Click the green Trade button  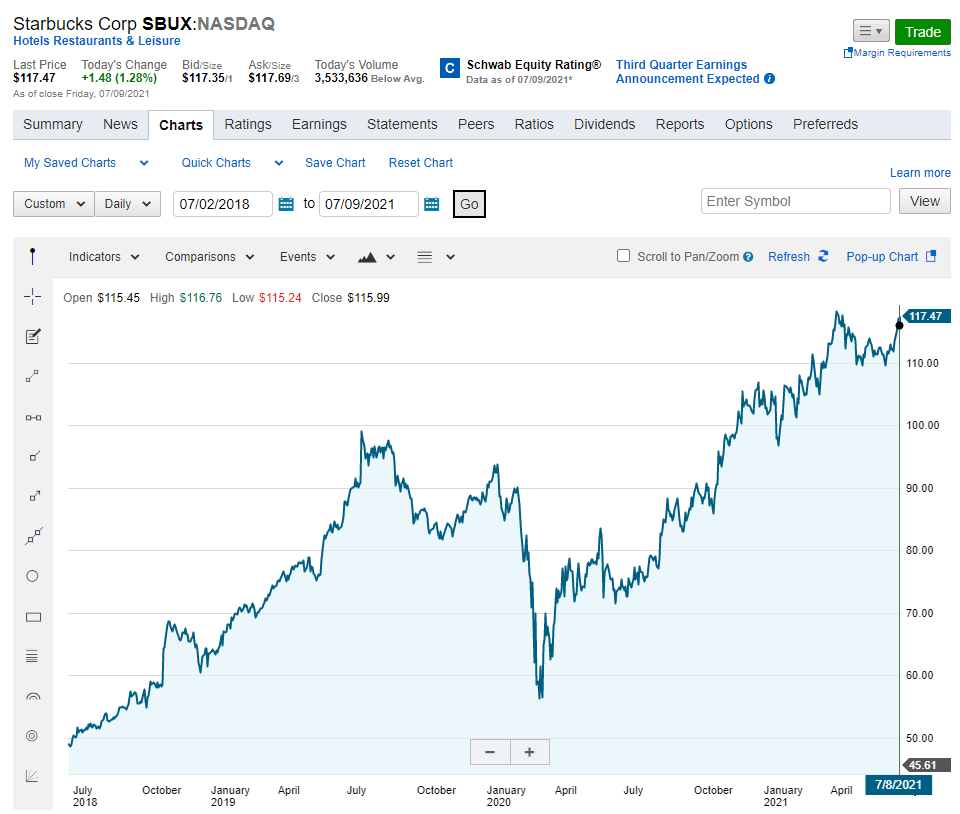(x=923, y=32)
